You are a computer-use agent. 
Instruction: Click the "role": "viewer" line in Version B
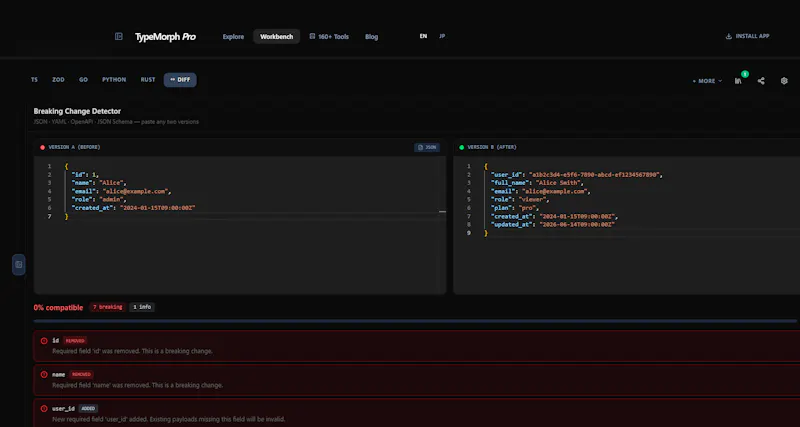[519, 199]
